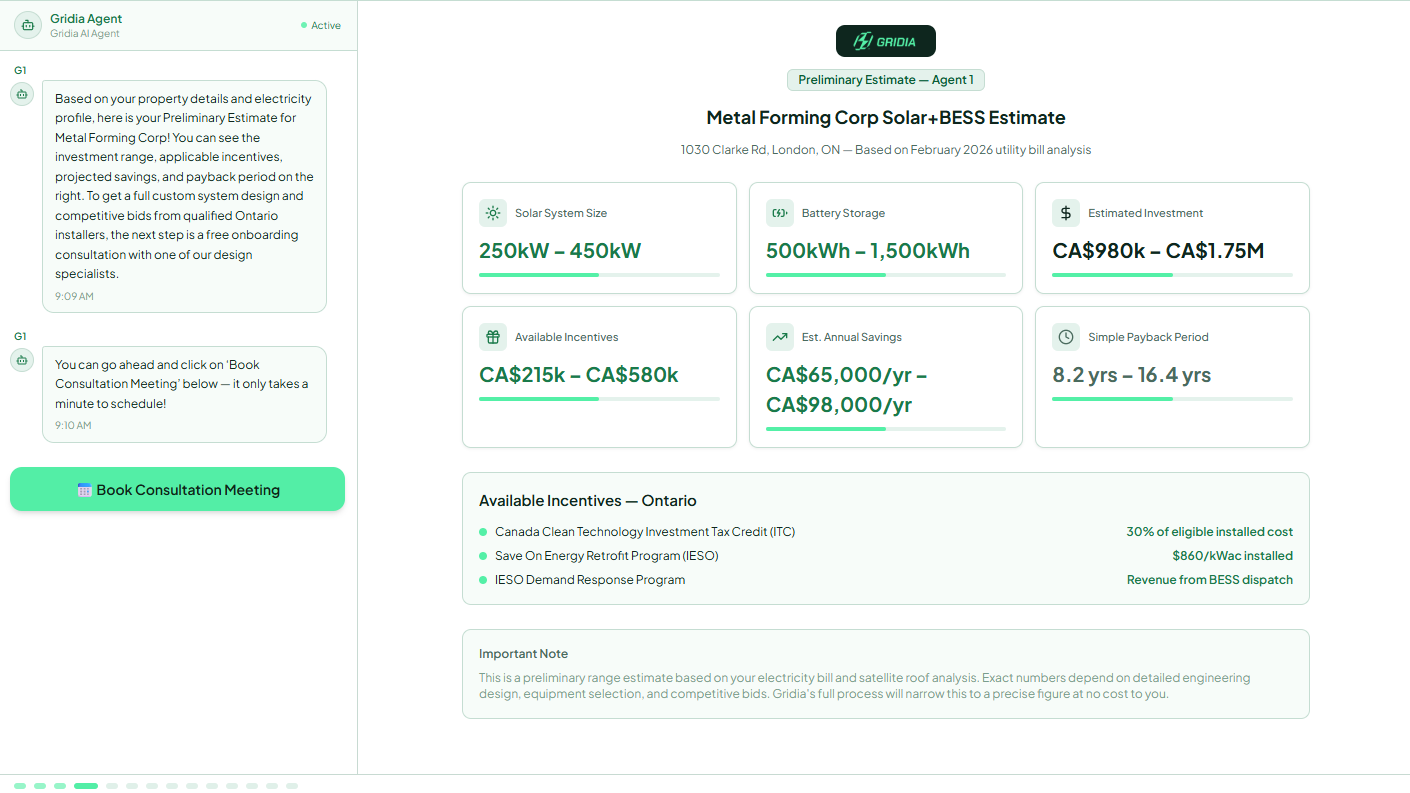
Task: Click the '$860/kWac installed' value
Action: coord(1233,556)
